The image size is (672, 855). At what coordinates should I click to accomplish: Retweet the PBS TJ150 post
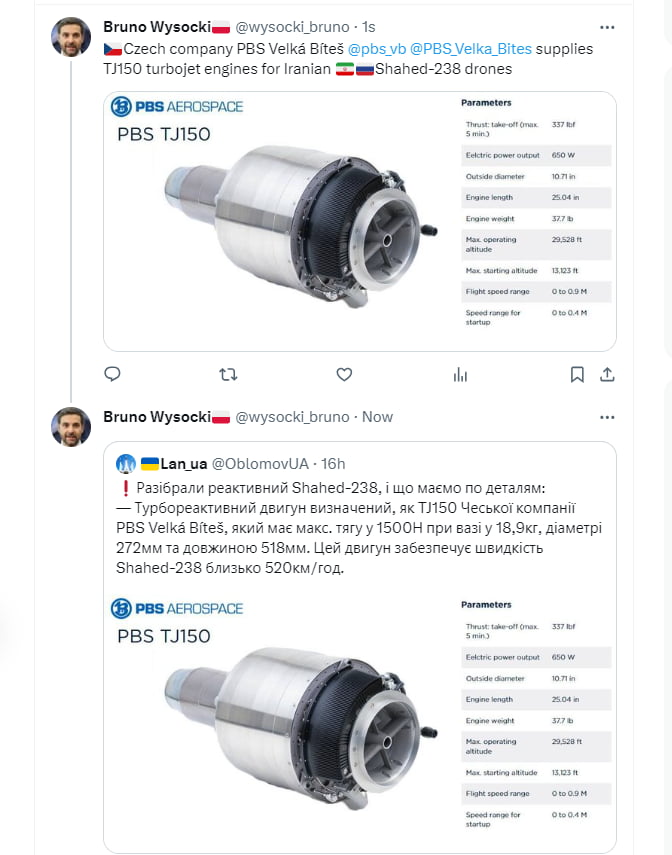tap(228, 373)
